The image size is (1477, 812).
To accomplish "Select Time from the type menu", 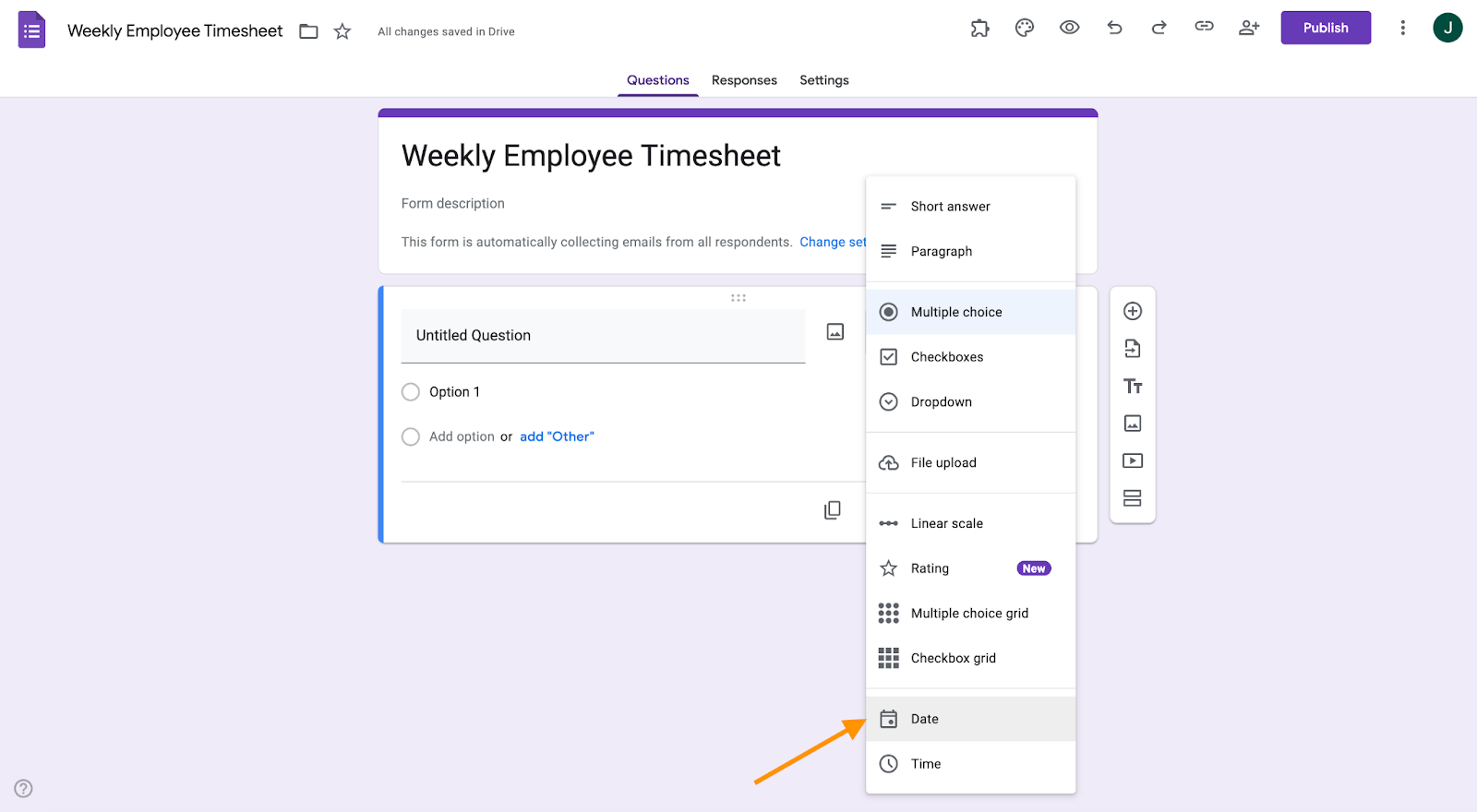I will point(971,764).
